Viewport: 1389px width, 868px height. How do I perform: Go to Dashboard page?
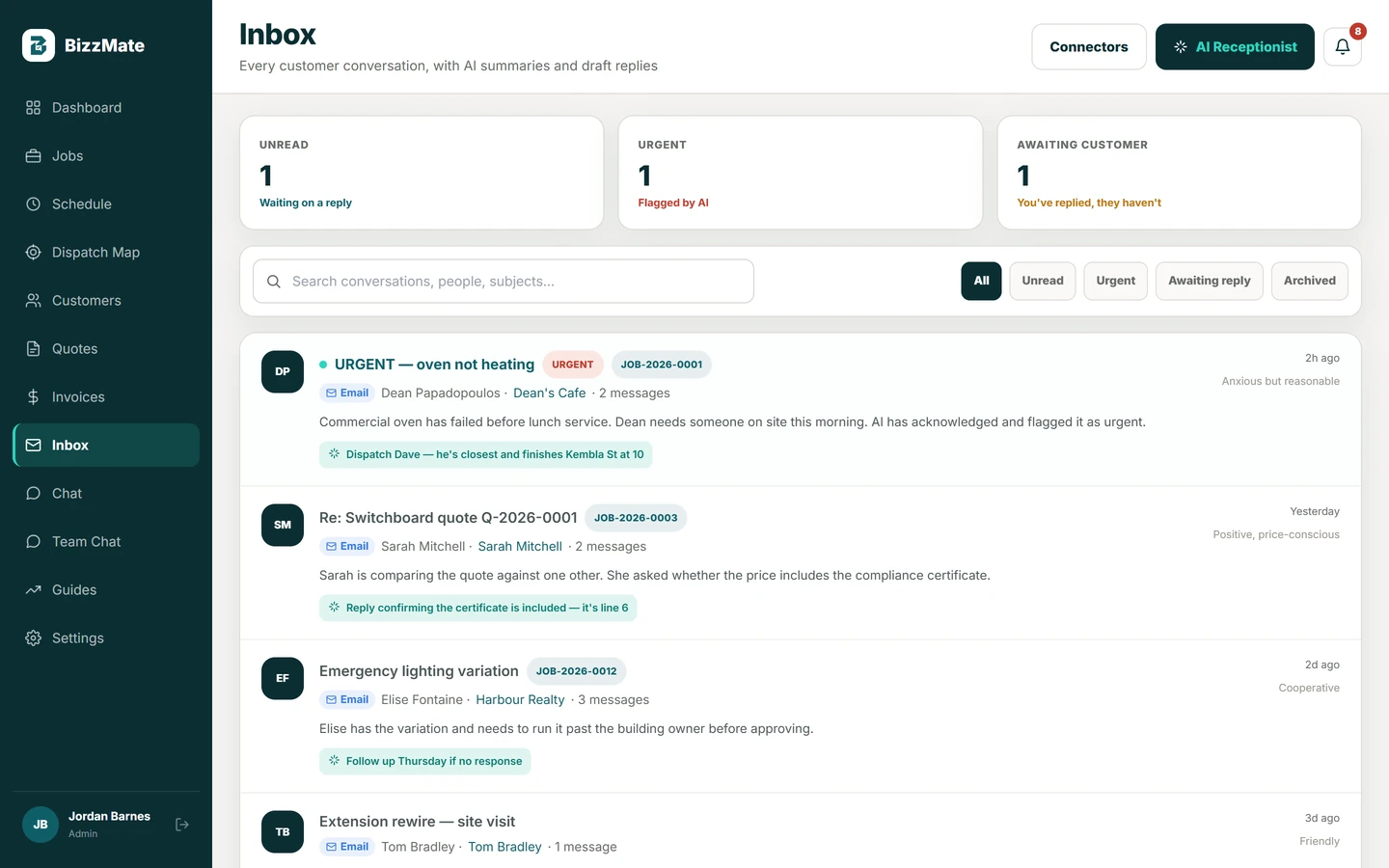106,108
